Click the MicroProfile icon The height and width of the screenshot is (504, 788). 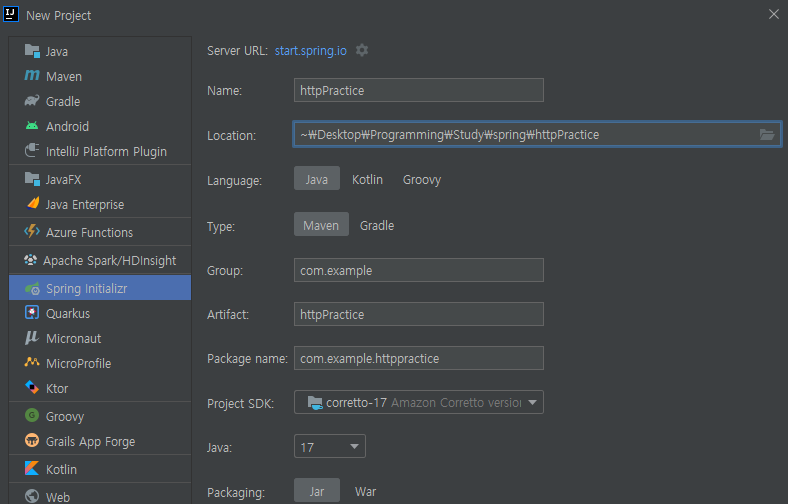32,362
